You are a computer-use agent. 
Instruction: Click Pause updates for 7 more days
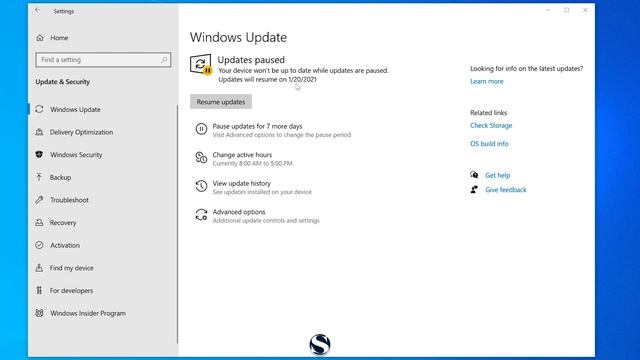257,126
